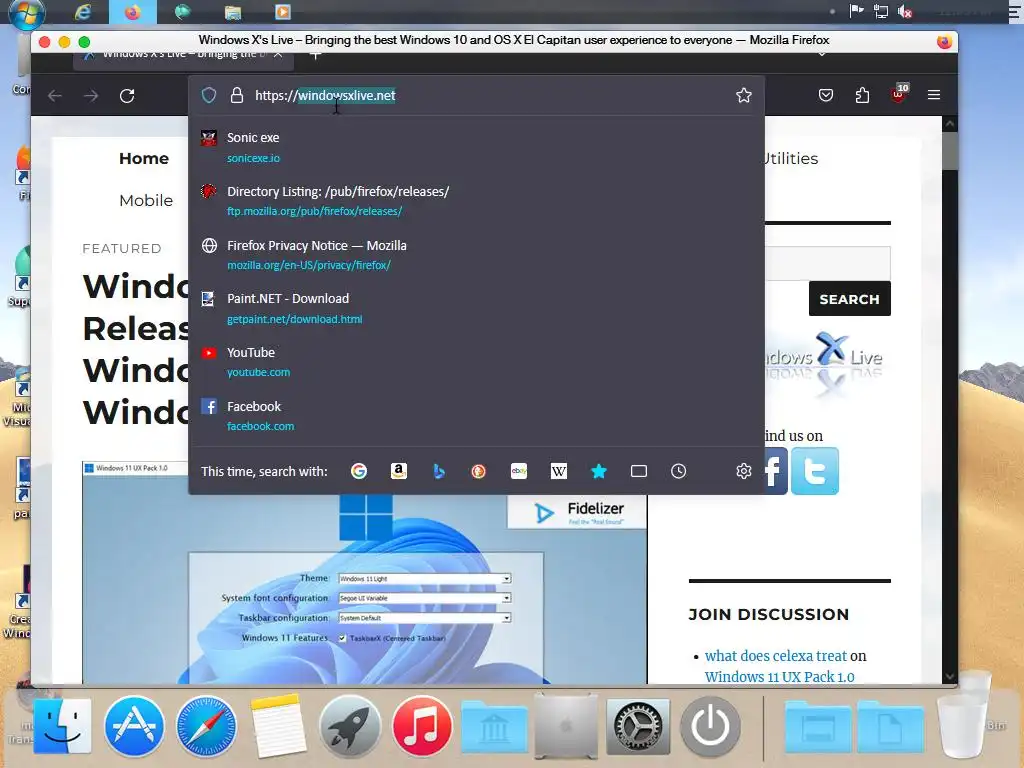Open the Trash bin in dock
Viewport: 1024px width, 768px height.
[962, 725]
